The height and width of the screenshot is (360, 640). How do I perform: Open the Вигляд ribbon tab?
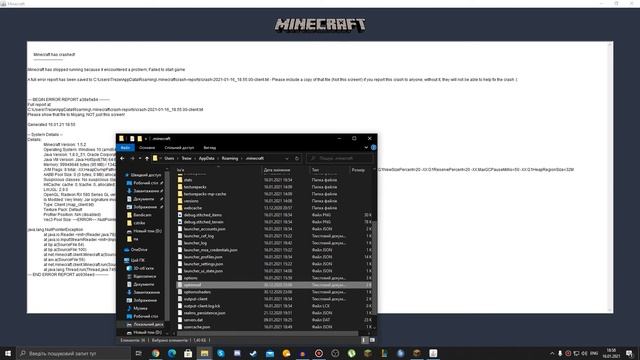(210, 147)
